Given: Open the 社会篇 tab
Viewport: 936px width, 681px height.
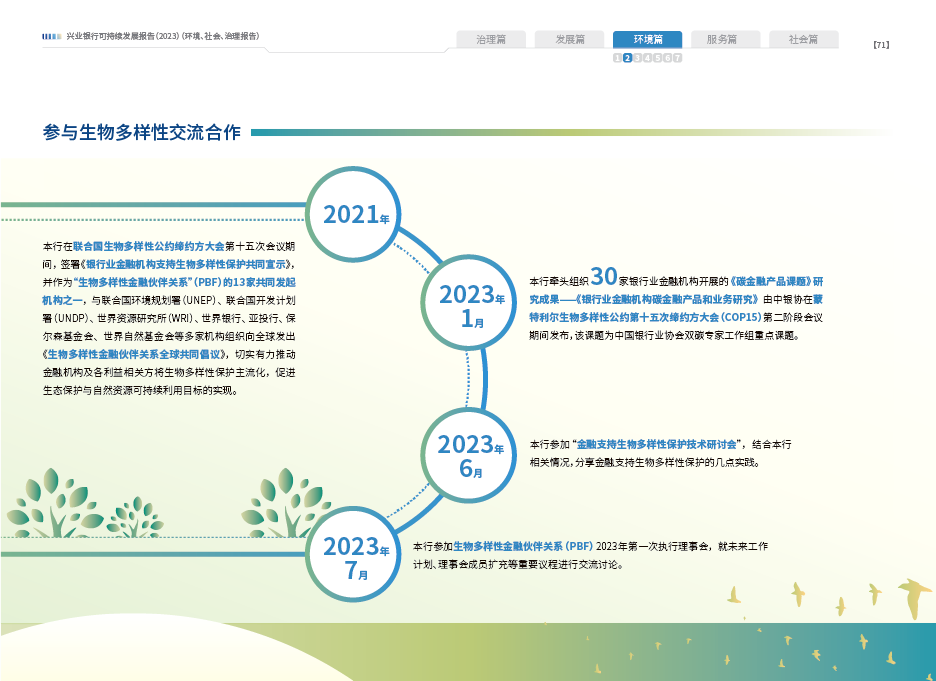Looking at the screenshot, I should [x=803, y=40].
